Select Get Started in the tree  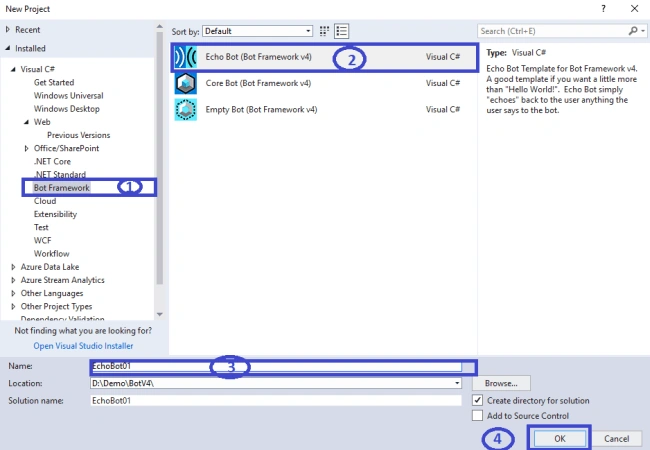(54, 82)
